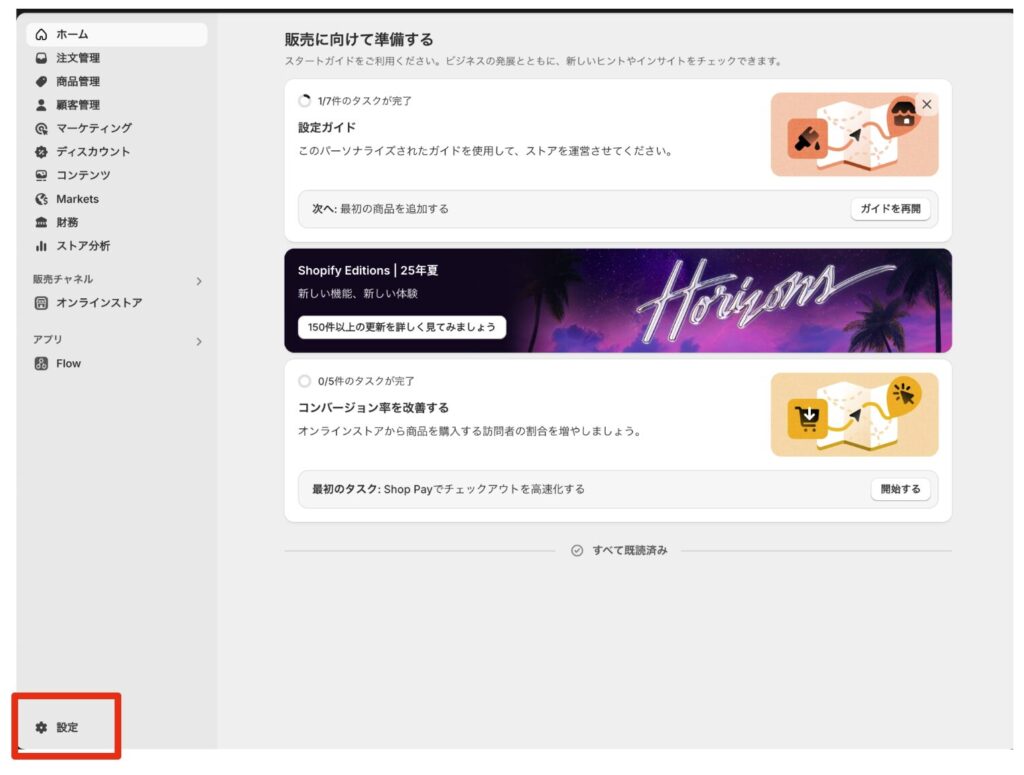Click the 設定ガイド map illustration
The image size is (1024, 775).
854,134
